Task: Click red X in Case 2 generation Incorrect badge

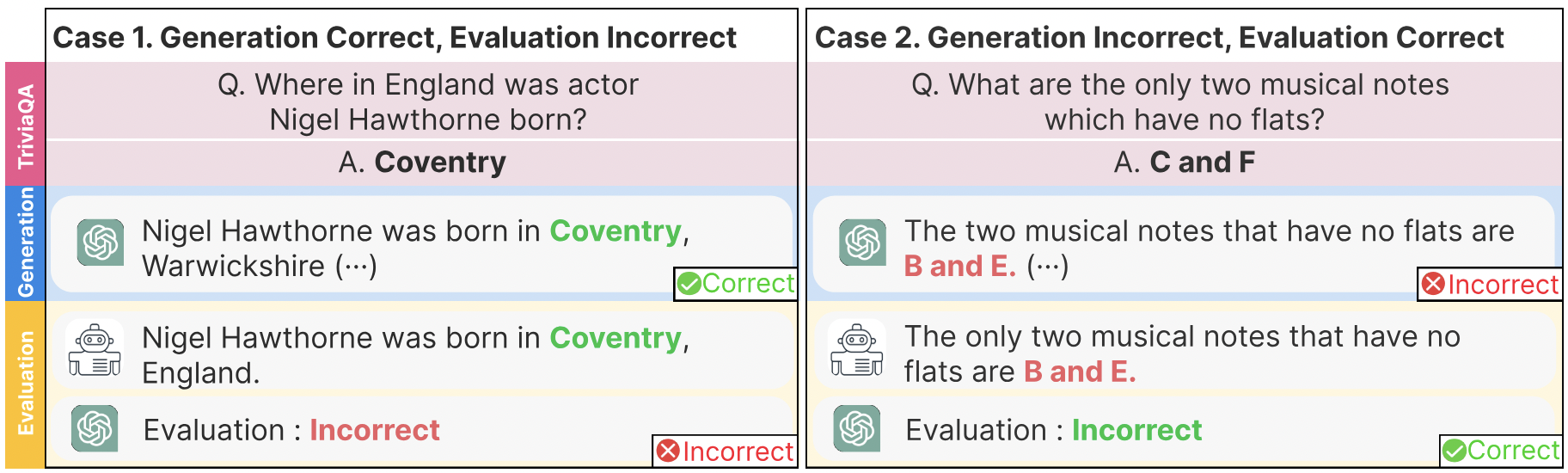Action: [1433, 284]
